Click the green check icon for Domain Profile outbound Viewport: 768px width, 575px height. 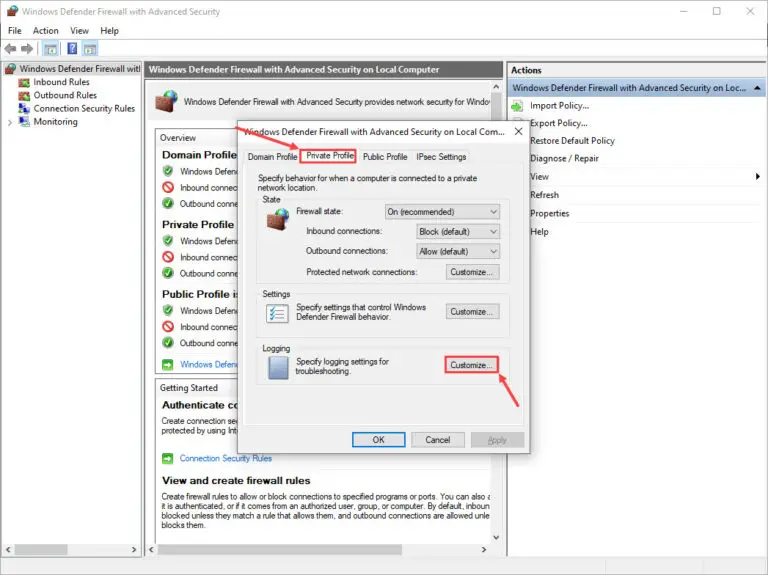(168, 203)
